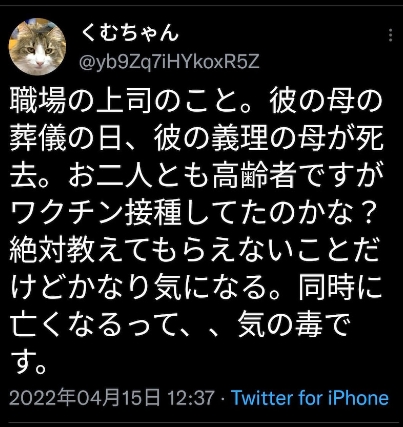Open the @yb9Zq7iHYkoxR5Z handle profile
This screenshot has width=403, height=427.
pos(169,61)
